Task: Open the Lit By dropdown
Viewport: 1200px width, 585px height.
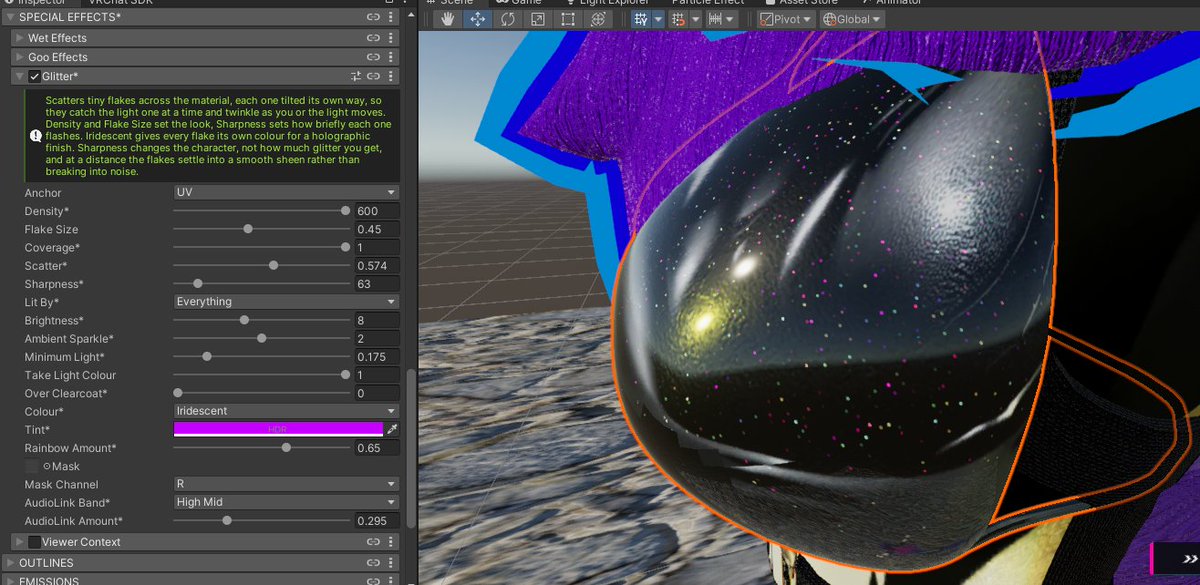Action: [x=286, y=302]
